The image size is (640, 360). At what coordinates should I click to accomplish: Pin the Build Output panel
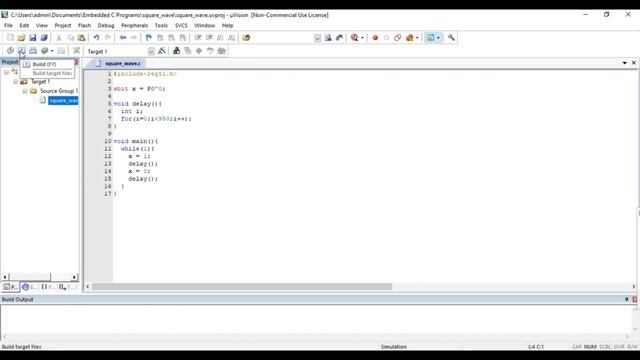click(x=627, y=299)
